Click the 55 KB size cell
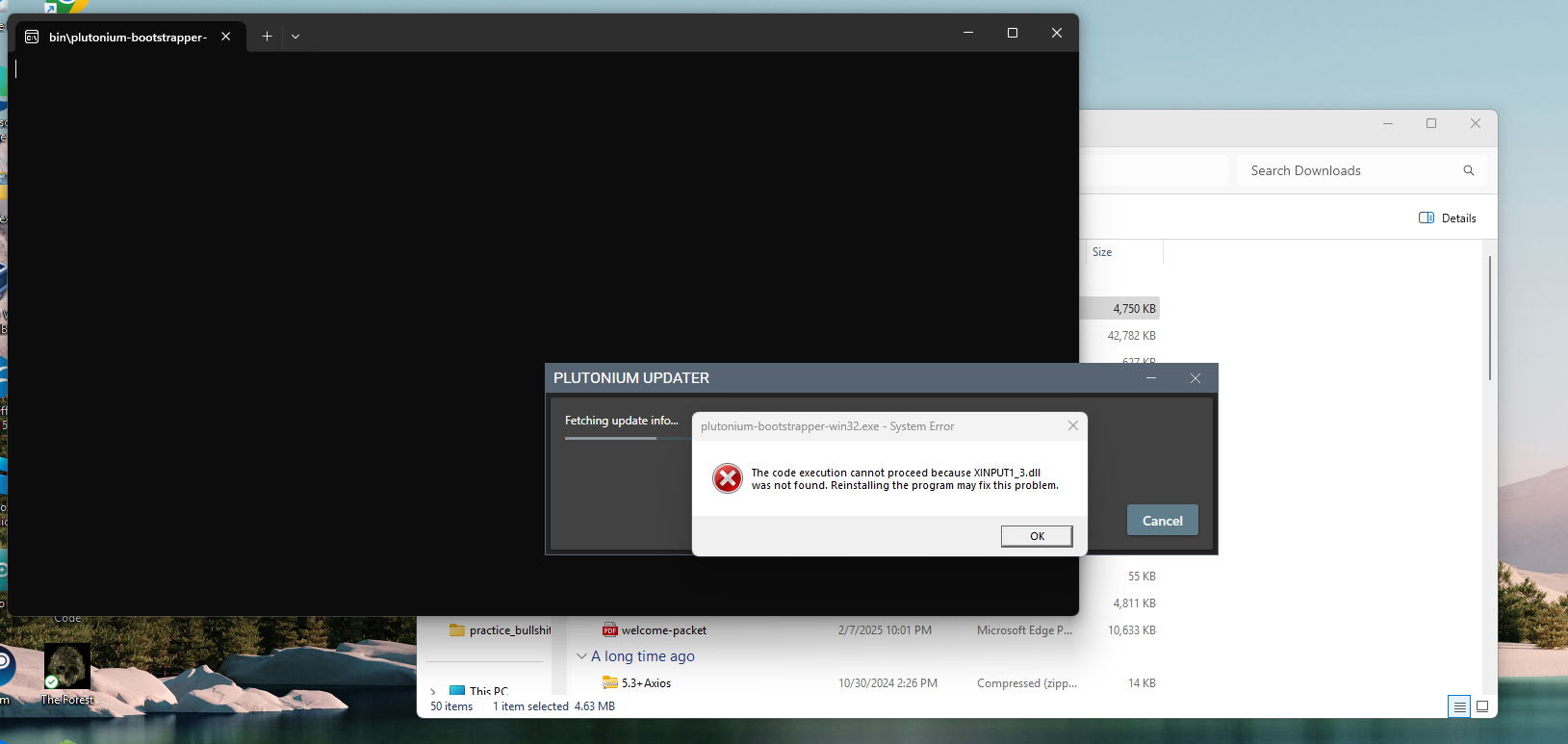This screenshot has width=1568, height=744. [x=1142, y=577]
